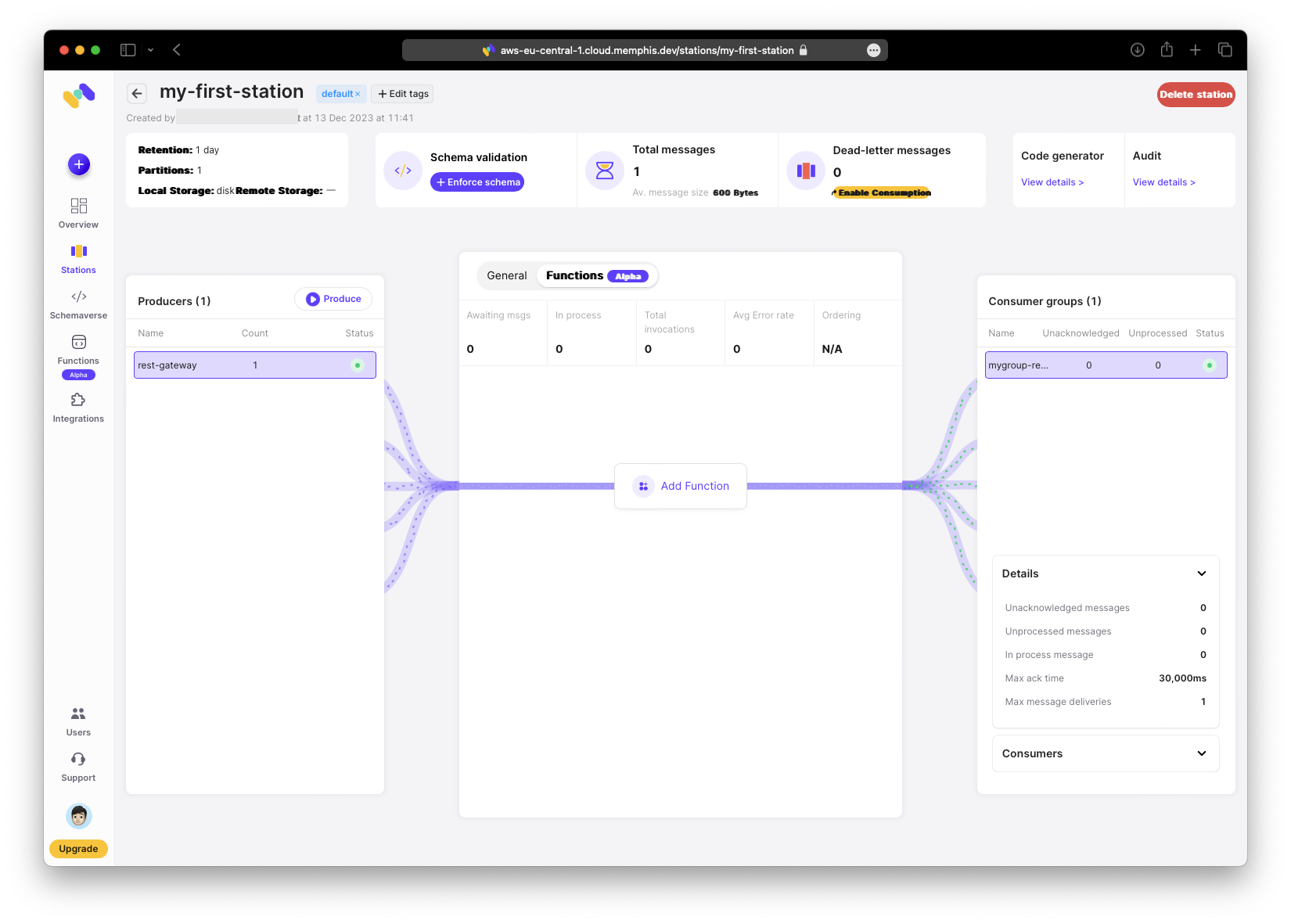Click the blue plus create button
This screenshot has height=924, width=1291.
coord(79,164)
